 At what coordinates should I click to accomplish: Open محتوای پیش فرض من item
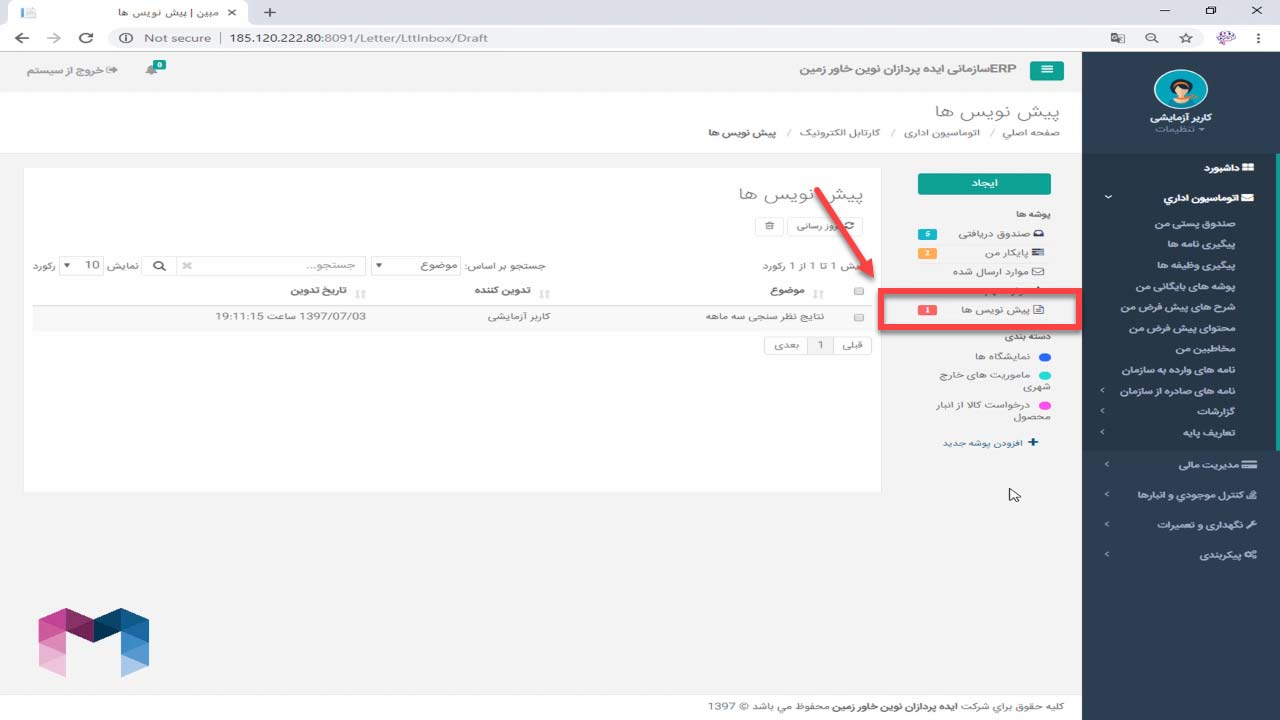[x=1183, y=328]
